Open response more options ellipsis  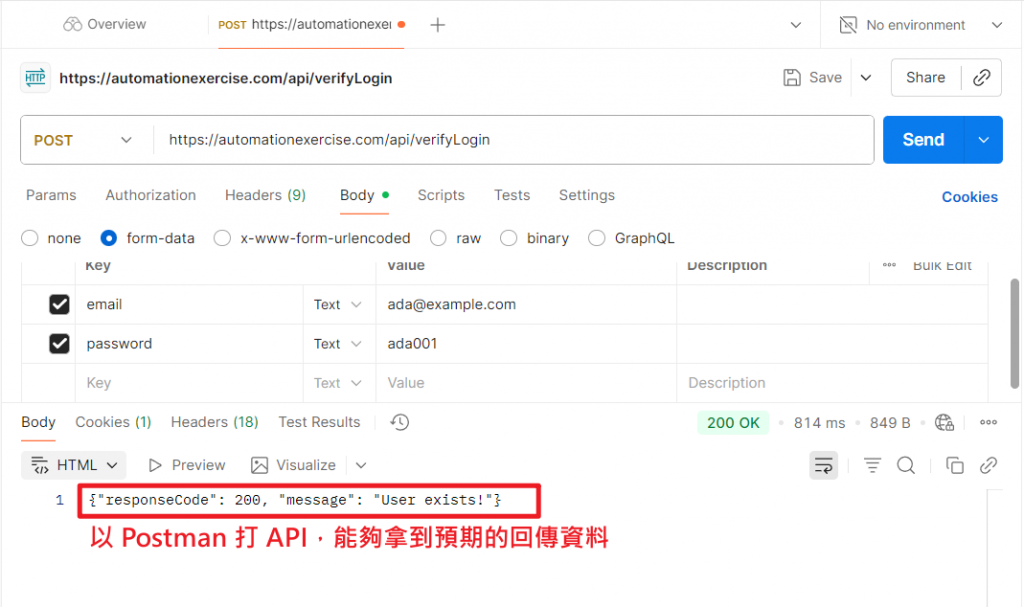click(988, 422)
